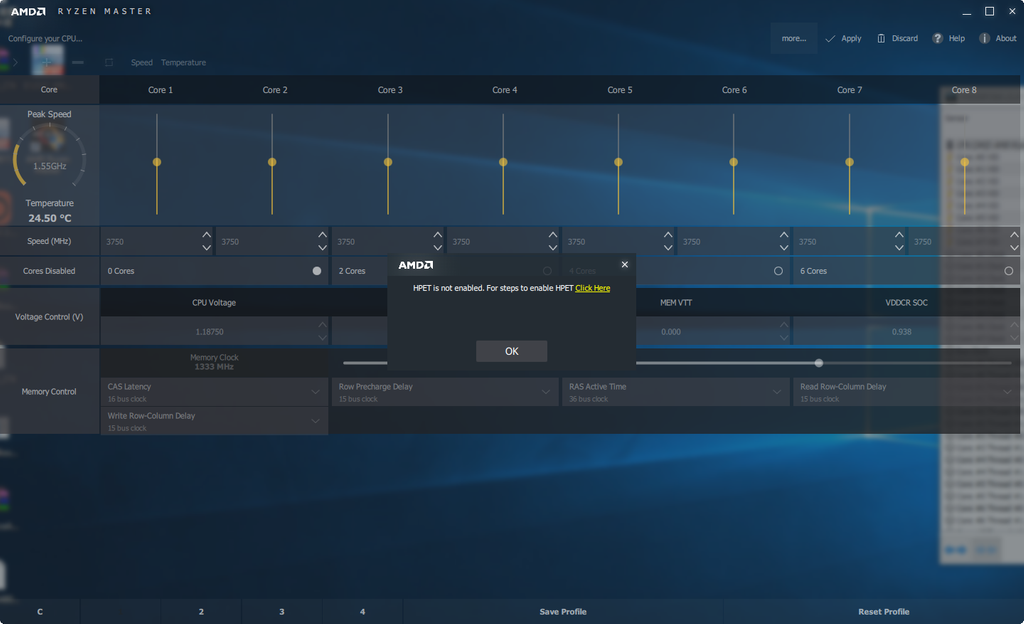
Task: Close the HPET warning dialog with the X
Action: click(624, 264)
